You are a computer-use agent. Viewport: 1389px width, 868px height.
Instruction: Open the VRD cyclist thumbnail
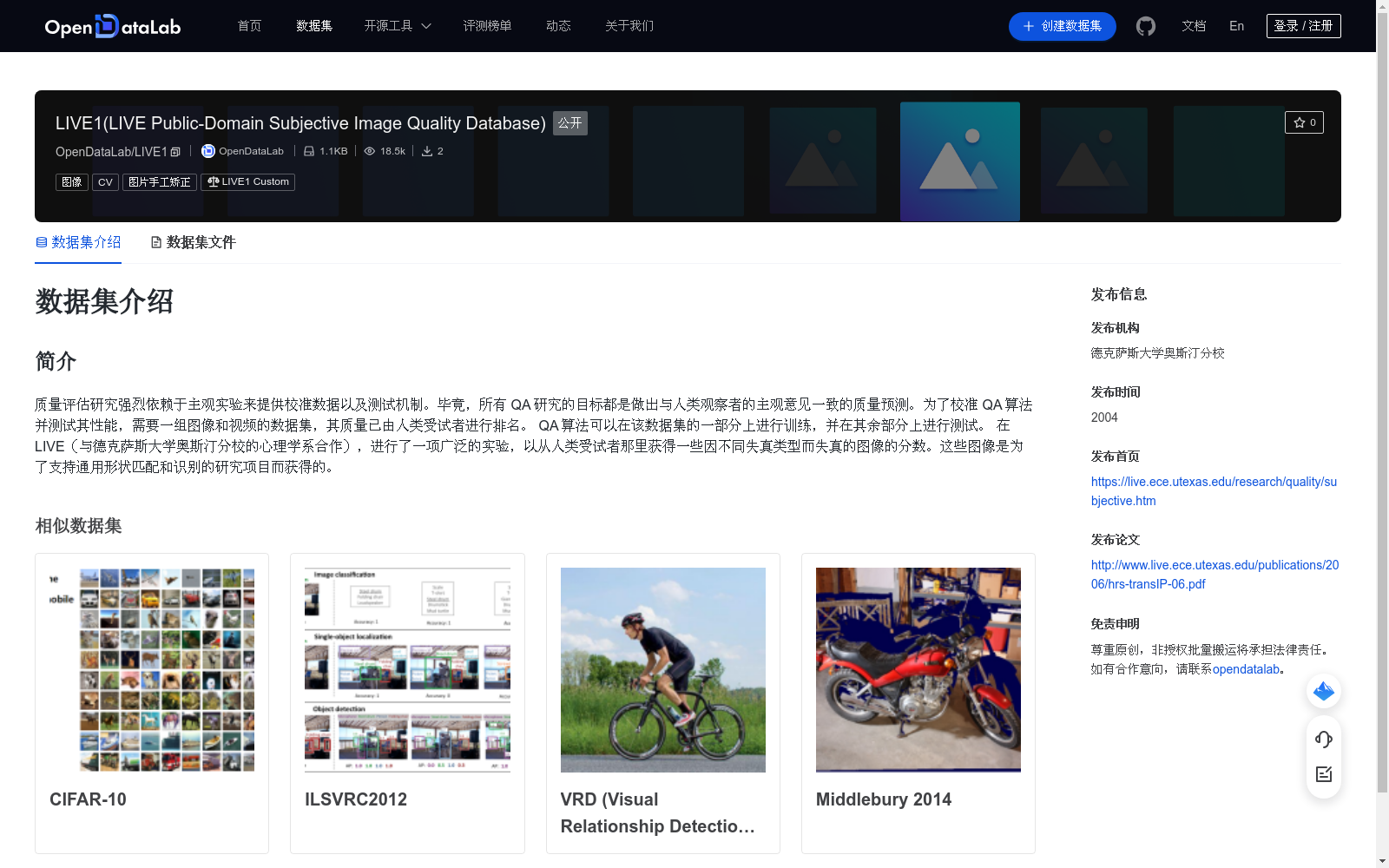[663, 670]
